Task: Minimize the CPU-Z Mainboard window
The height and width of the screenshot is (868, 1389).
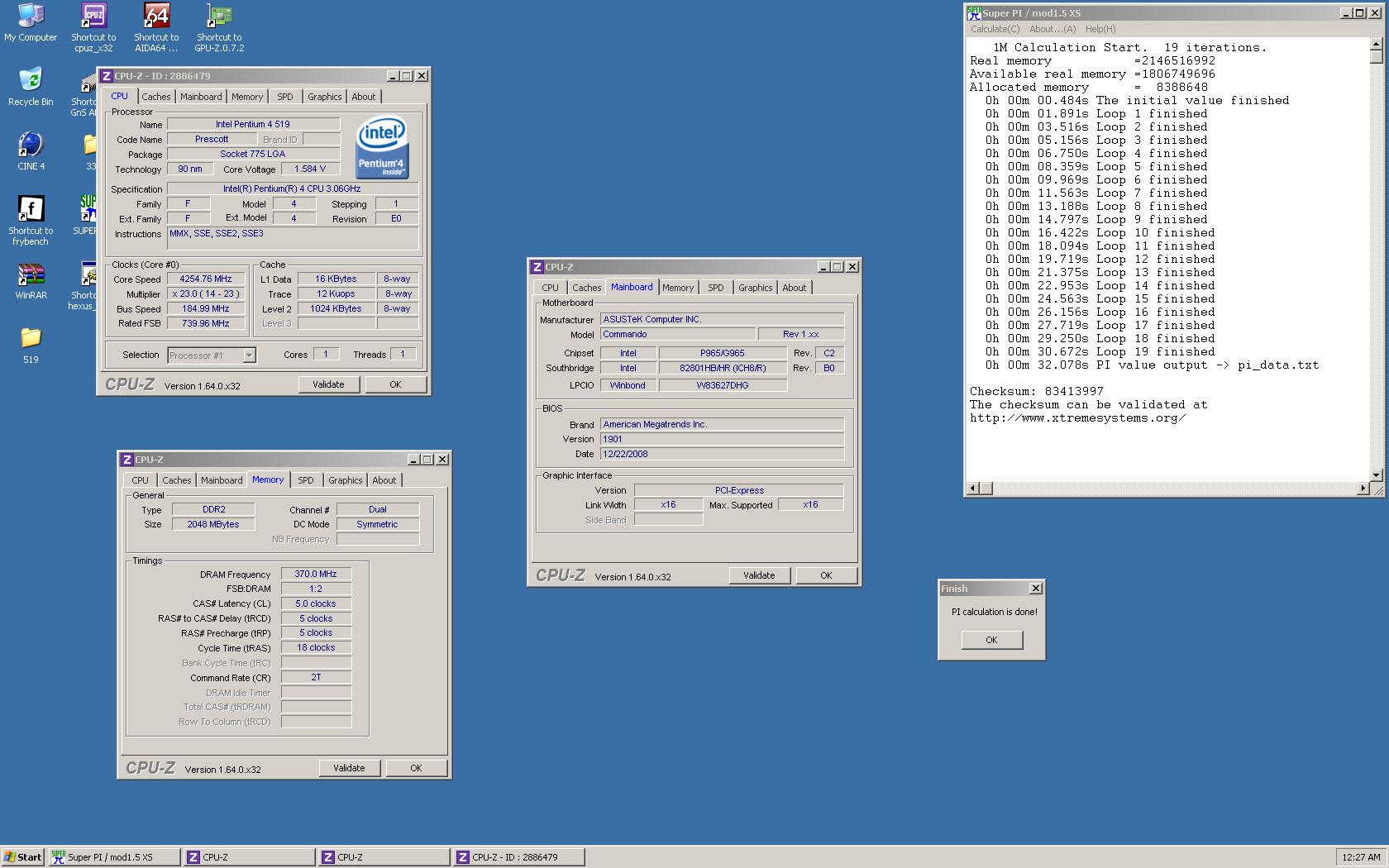Action: 823,267
